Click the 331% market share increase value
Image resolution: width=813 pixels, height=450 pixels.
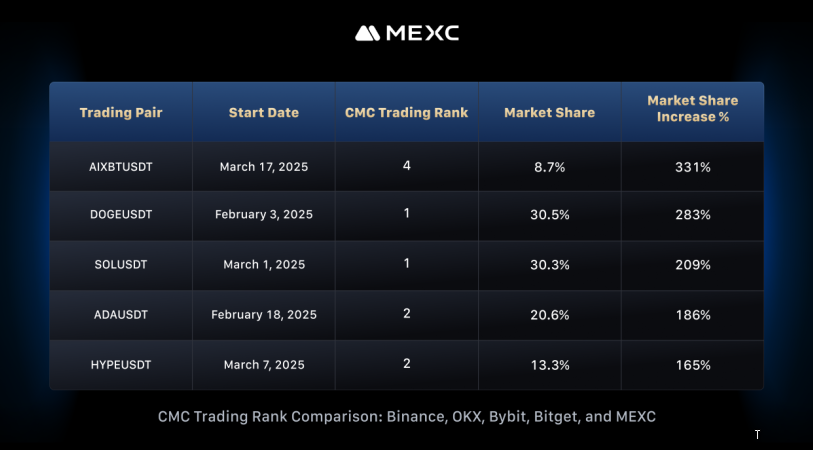click(x=693, y=167)
